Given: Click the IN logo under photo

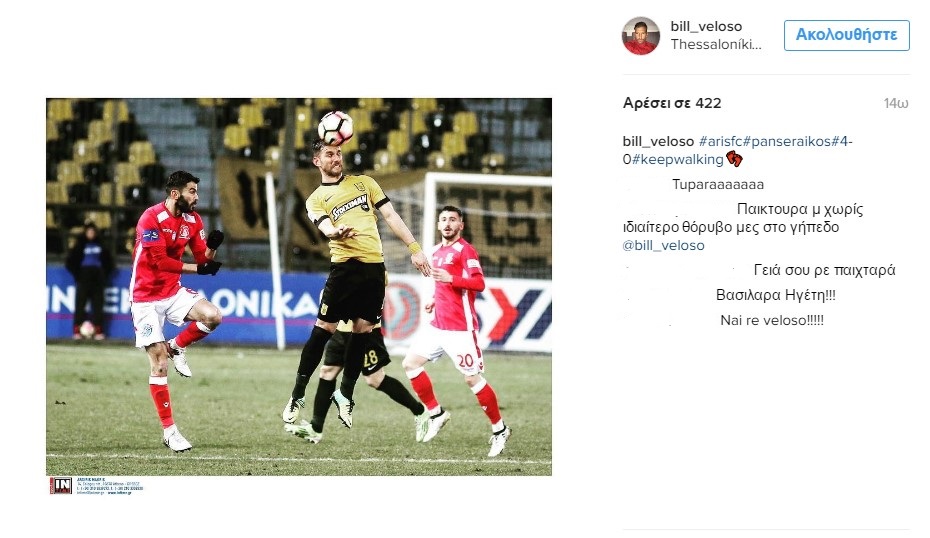Looking at the screenshot, I should coord(60,486).
